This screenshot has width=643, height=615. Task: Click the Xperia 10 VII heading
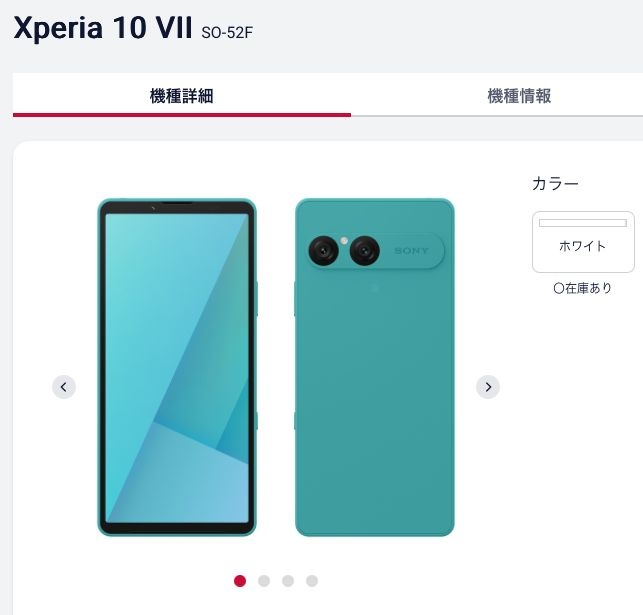tap(103, 28)
